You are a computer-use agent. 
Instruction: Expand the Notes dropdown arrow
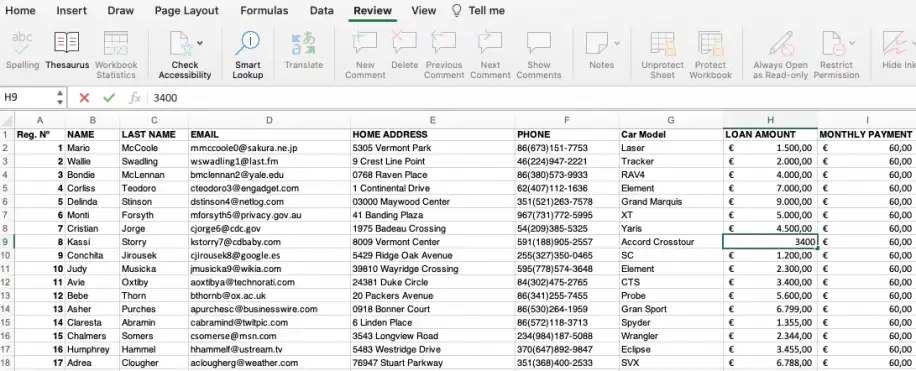tap(617, 43)
